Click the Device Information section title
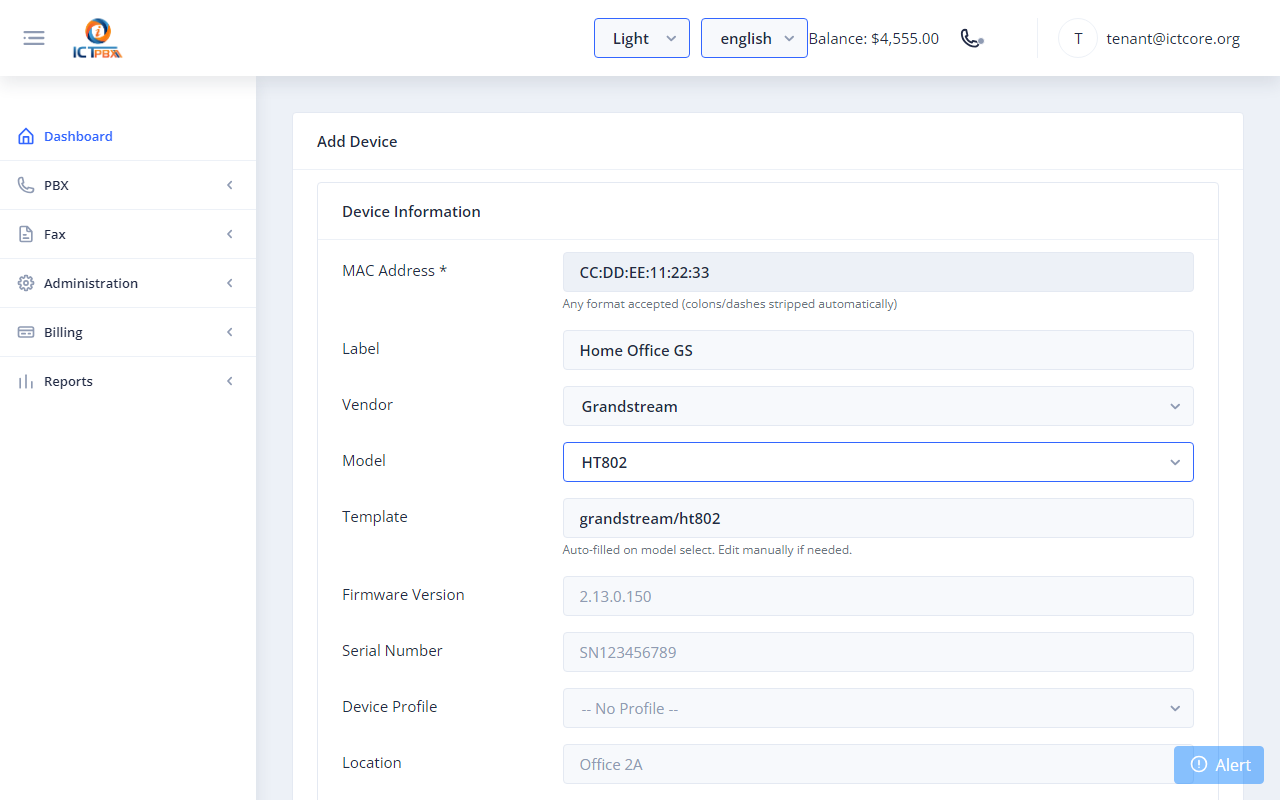Image resolution: width=1280 pixels, height=800 pixels. (x=411, y=211)
